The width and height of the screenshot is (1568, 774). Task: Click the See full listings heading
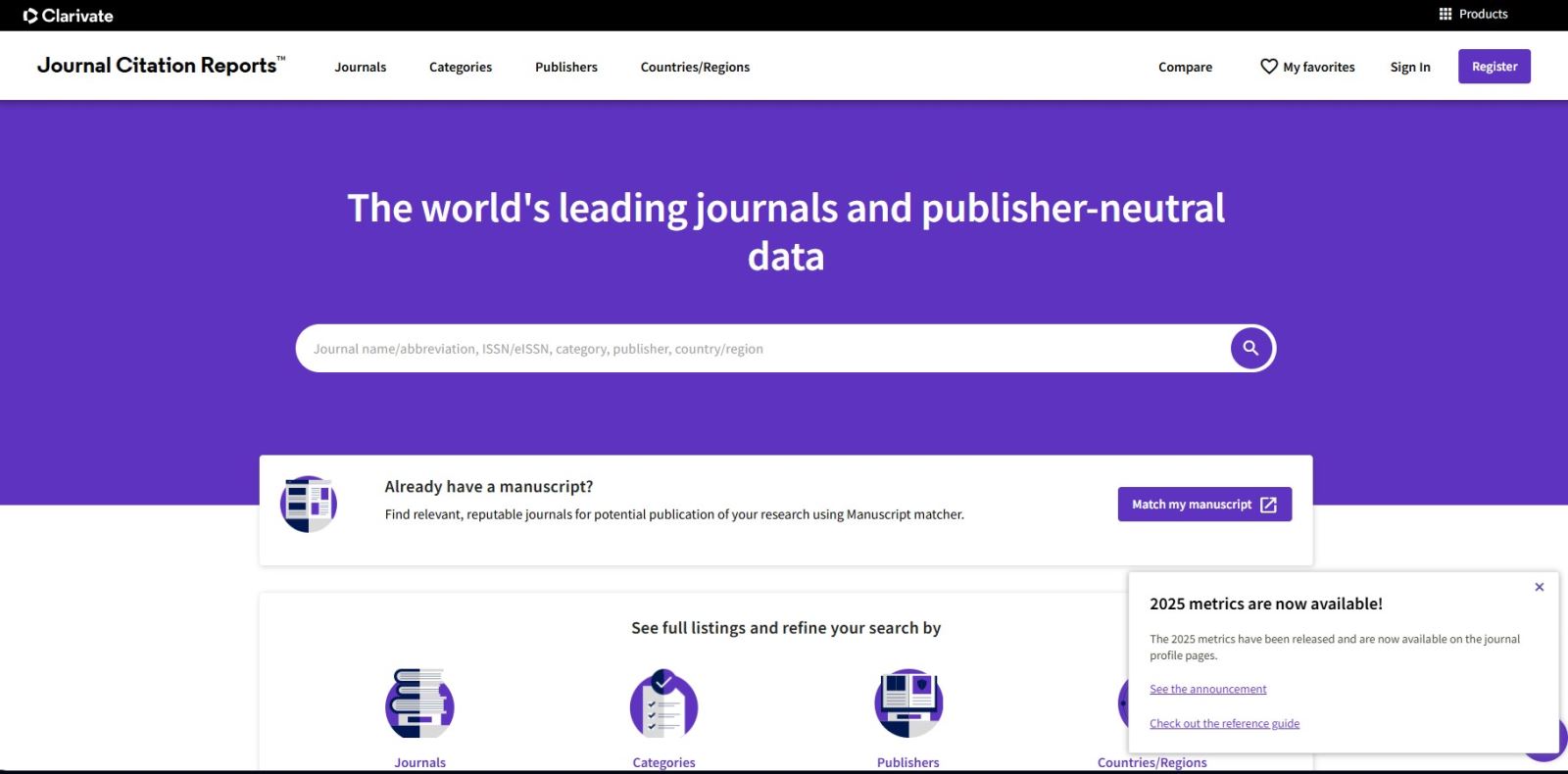click(786, 628)
